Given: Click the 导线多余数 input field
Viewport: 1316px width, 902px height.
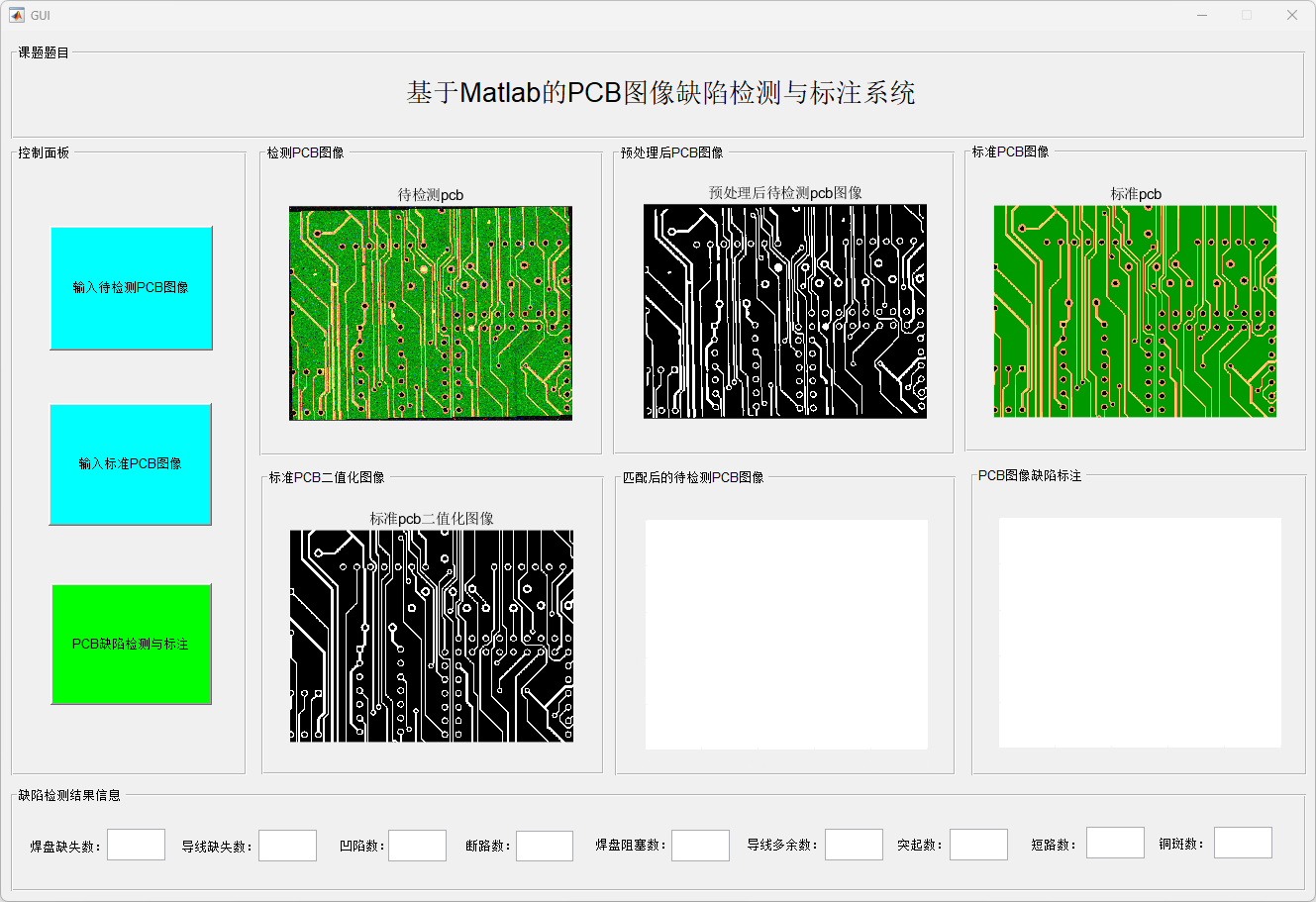Looking at the screenshot, I should click(854, 845).
